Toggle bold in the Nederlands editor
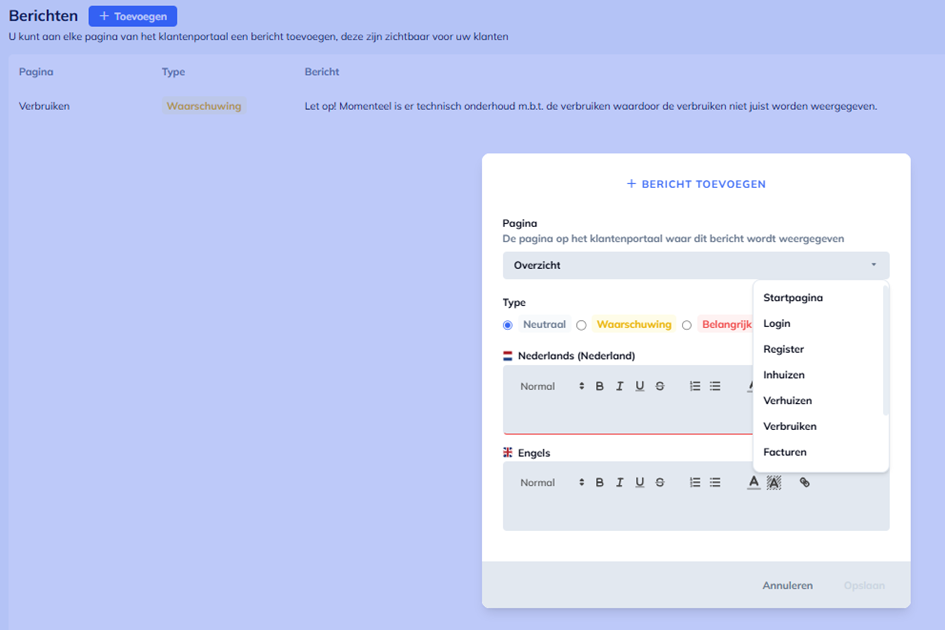The image size is (945, 630). pos(599,386)
